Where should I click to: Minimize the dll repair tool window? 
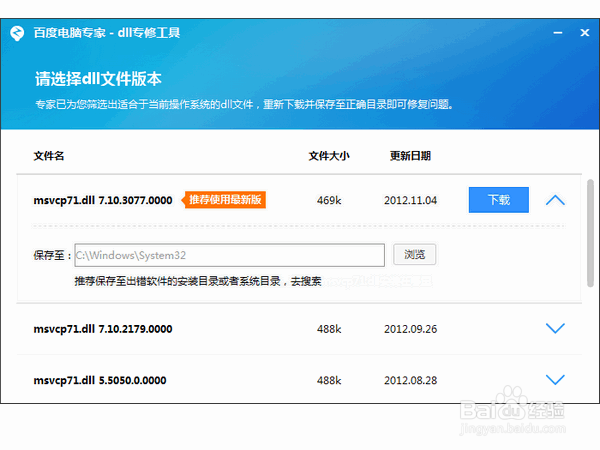point(558,33)
